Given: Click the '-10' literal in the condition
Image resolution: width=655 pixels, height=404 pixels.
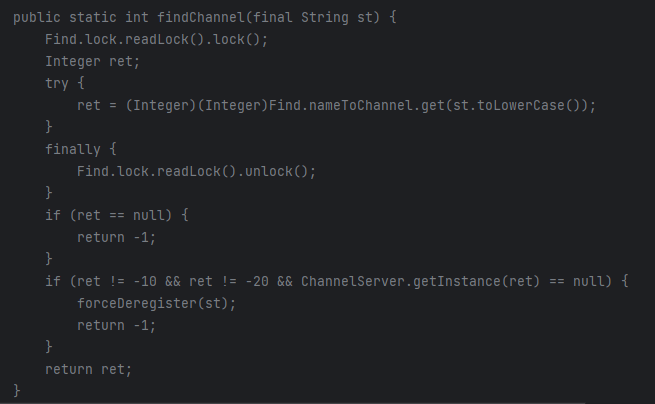Looking at the screenshot, I should pos(145,282).
